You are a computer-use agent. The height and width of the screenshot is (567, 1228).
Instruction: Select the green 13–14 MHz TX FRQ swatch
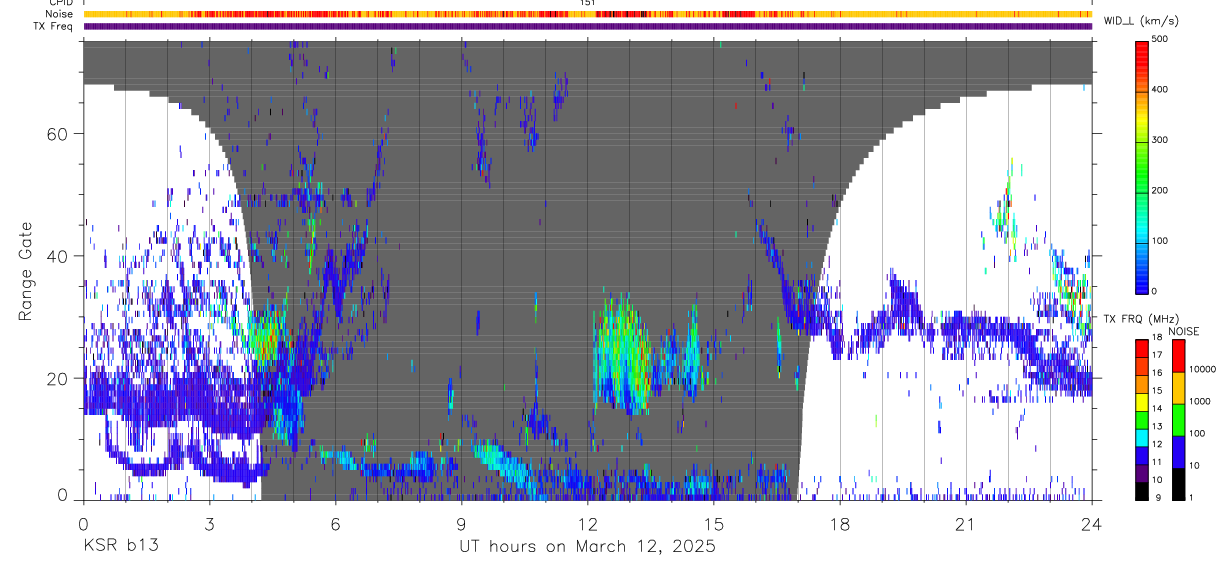point(1142,419)
